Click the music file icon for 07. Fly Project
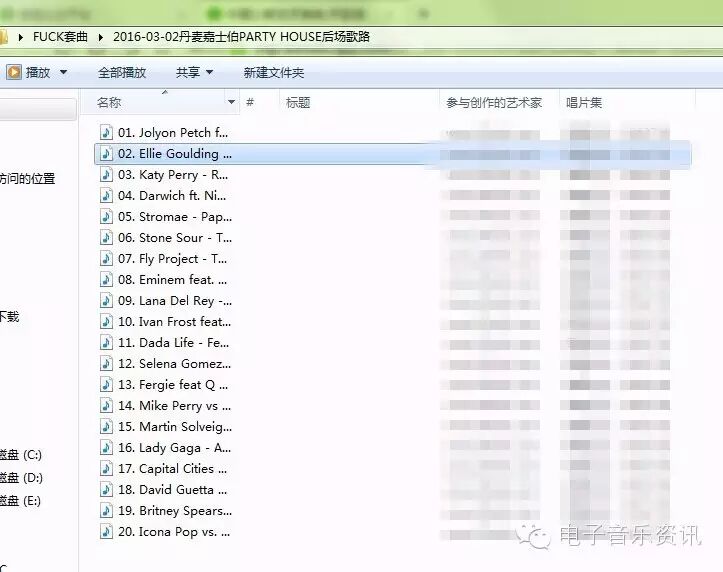The height and width of the screenshot is (572, 723). tap(107, 259)
